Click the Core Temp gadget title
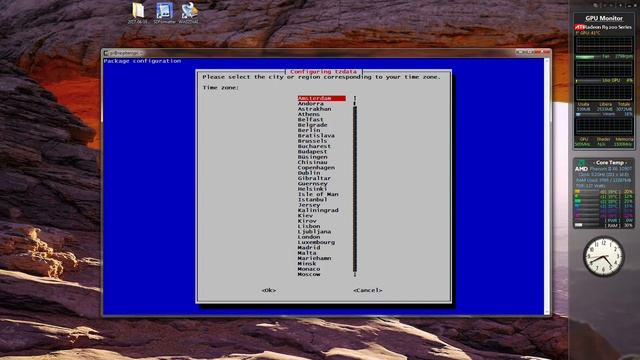The image size is (640, 360). coord(610,162)
